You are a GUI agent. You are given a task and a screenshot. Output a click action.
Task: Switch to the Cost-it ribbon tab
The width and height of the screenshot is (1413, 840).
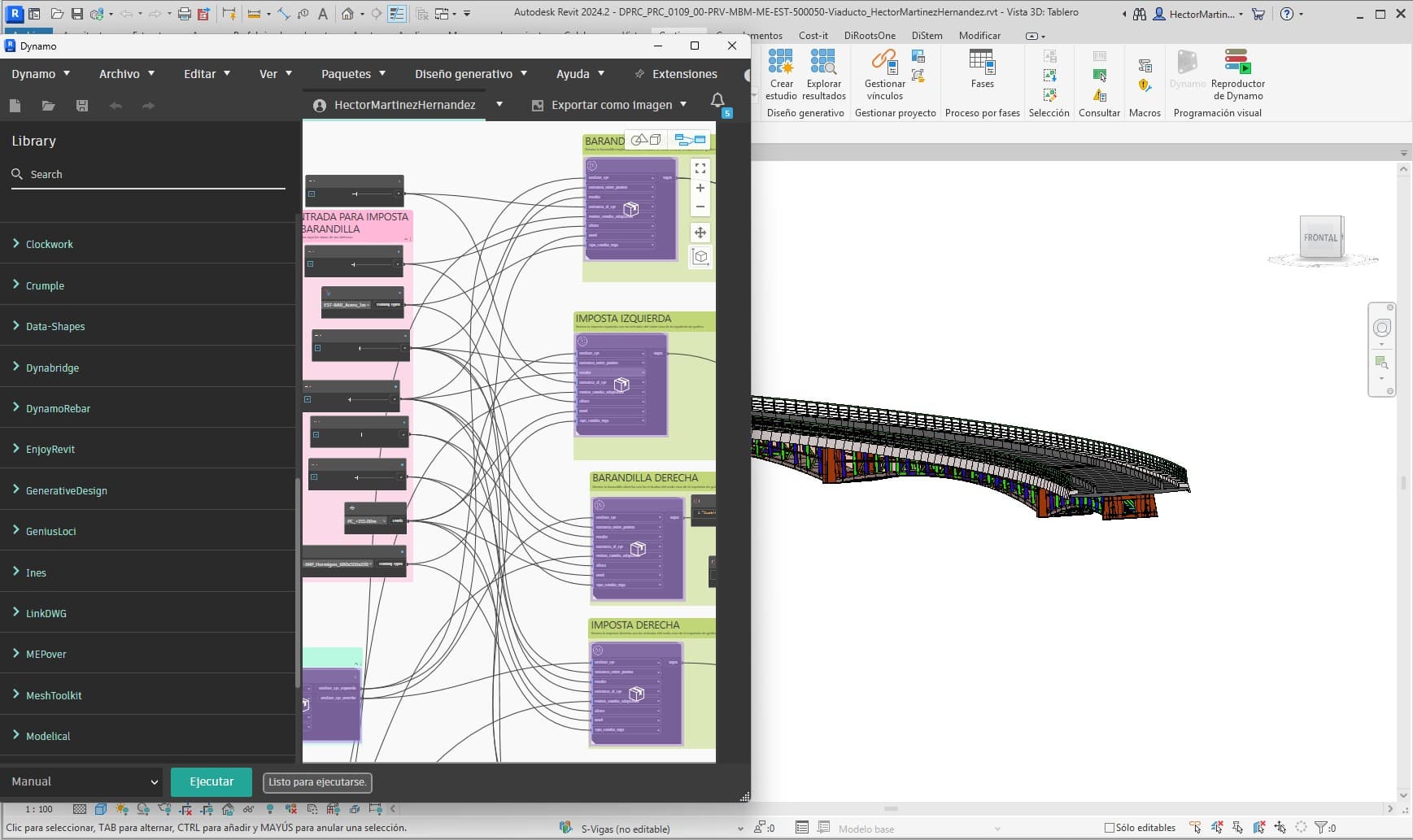pyautogui.click(x=813, y=36)
